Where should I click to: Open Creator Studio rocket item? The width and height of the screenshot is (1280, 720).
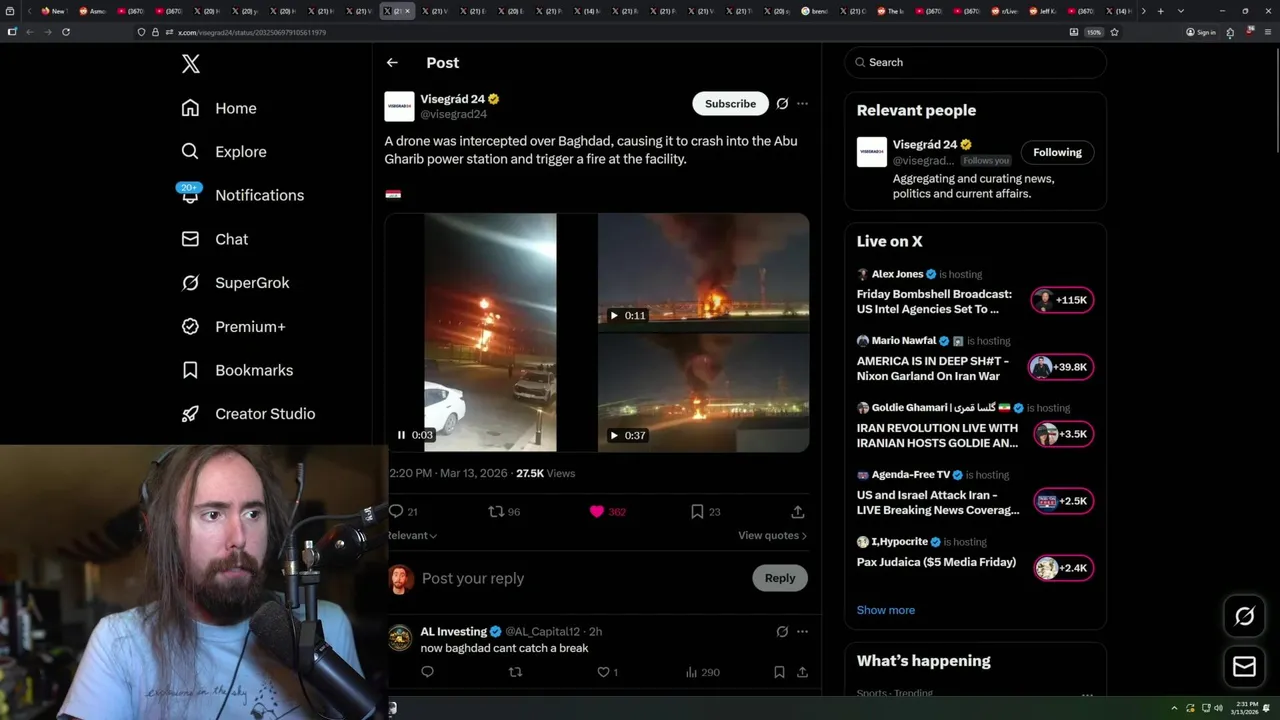(249, 414)
